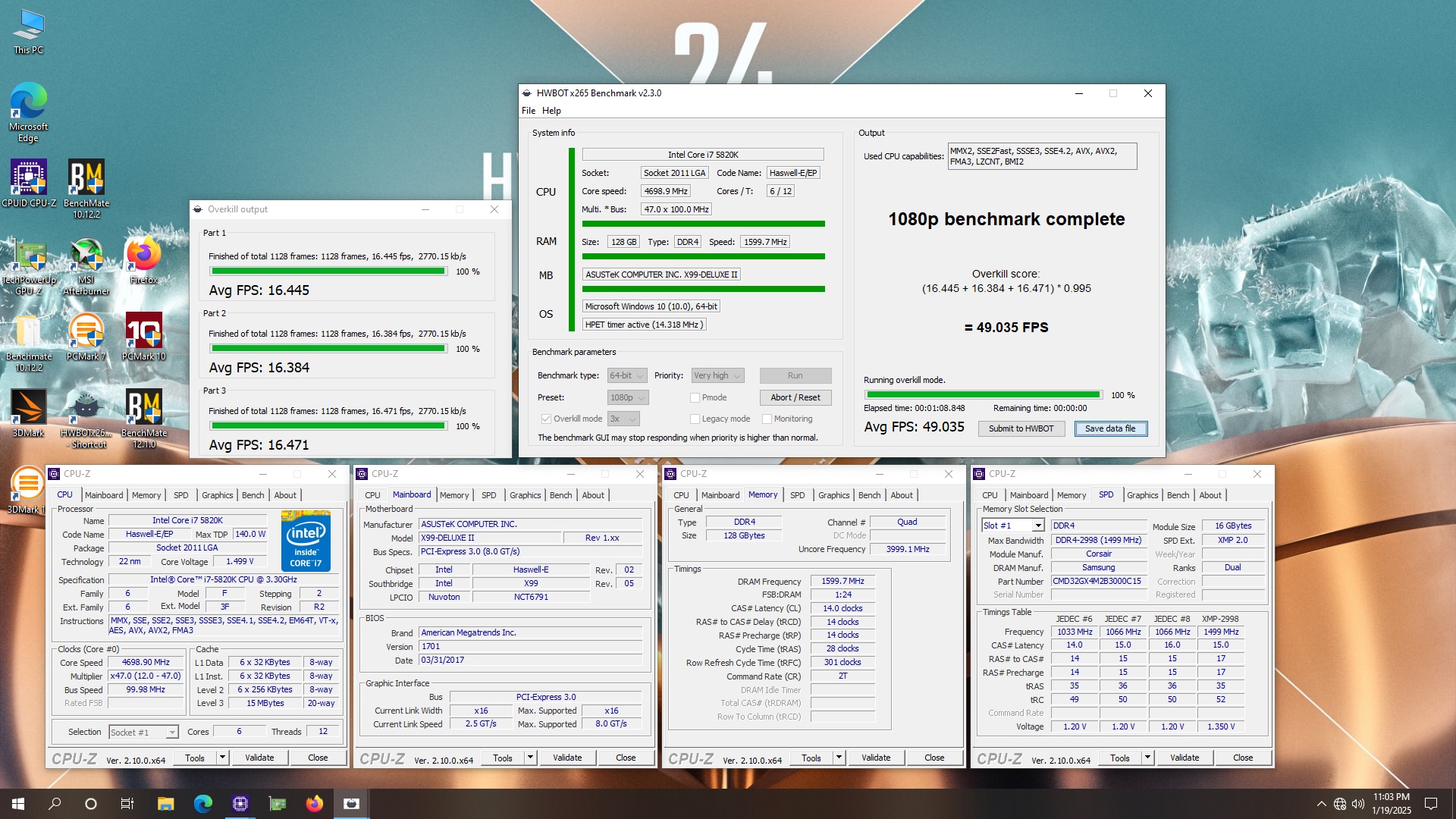Open taskbar Search icon
The height and width of the screenshot is (819, 1456).
55,804
